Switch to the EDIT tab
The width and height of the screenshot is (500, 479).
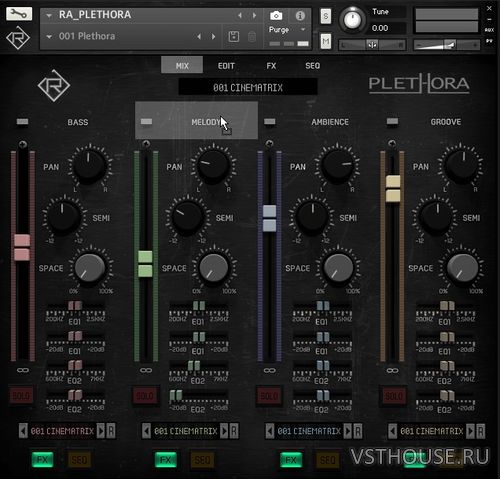click(226, 66)
